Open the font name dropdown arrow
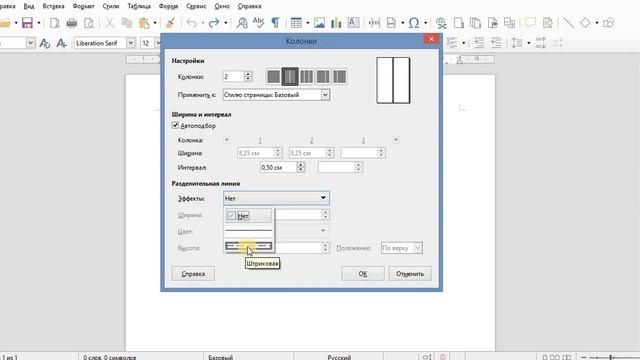640x360 pixels. click(x=131, y=43)
